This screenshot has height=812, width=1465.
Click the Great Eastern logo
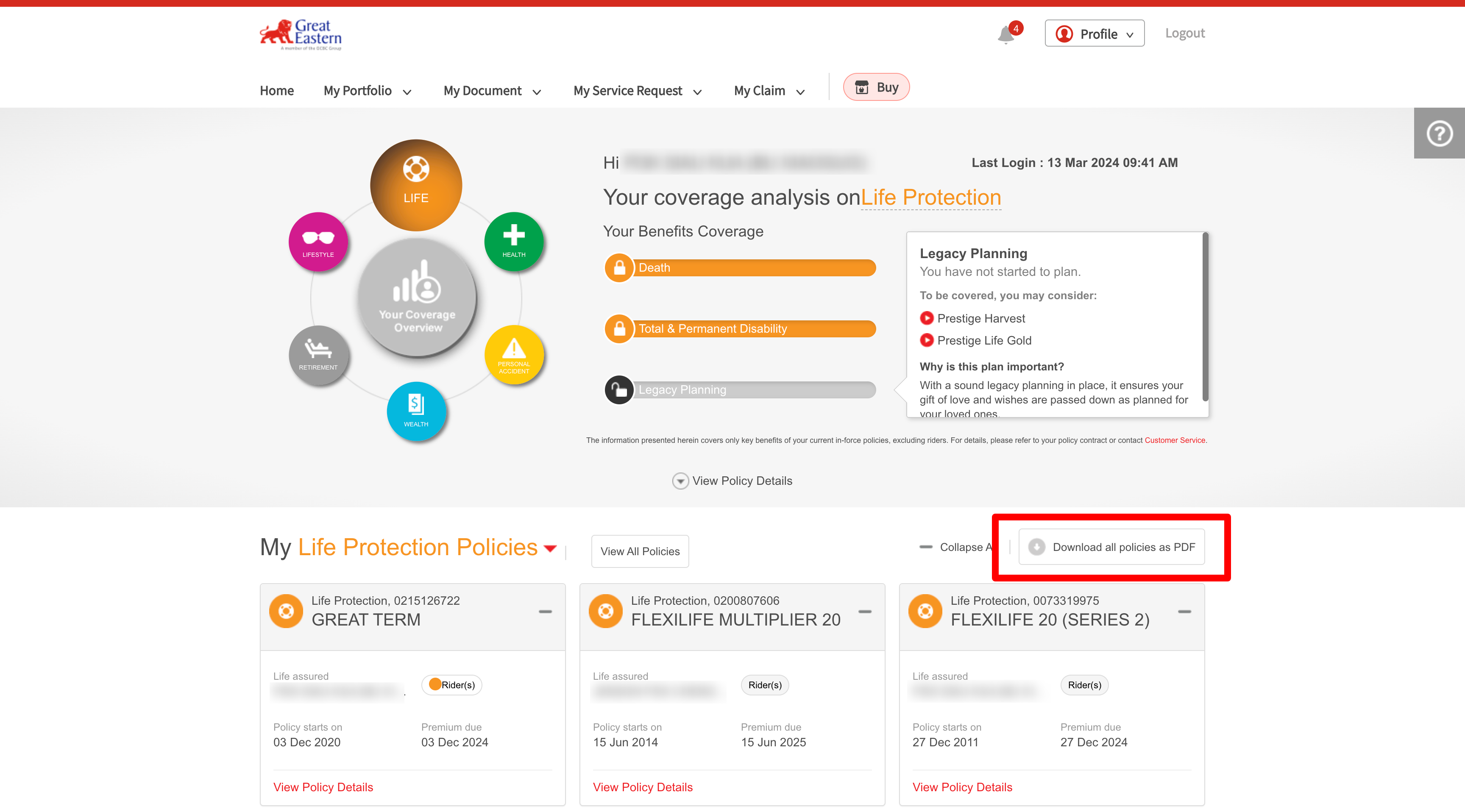click(x=301, y=35)
